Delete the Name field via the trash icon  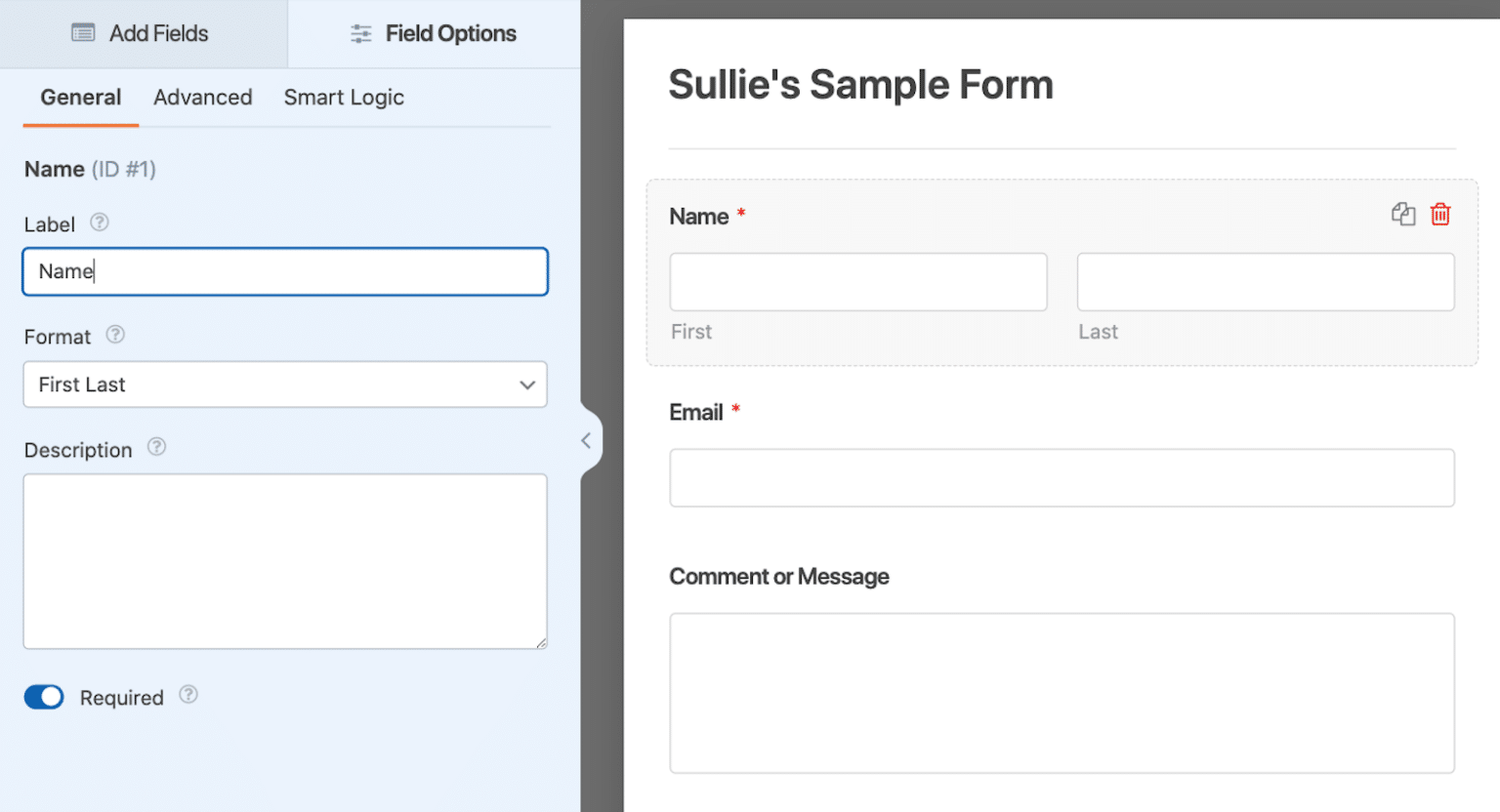coord(1440,214)
